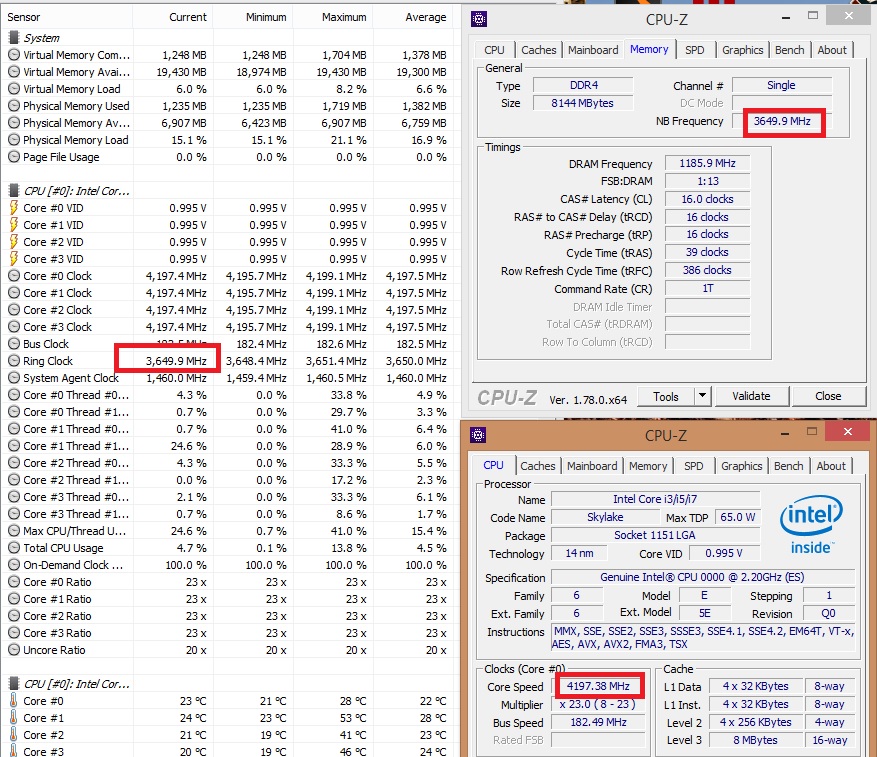Click the icon beside System Agent Clock
Screen dimensions: 877x757
(x=13, y=378)
